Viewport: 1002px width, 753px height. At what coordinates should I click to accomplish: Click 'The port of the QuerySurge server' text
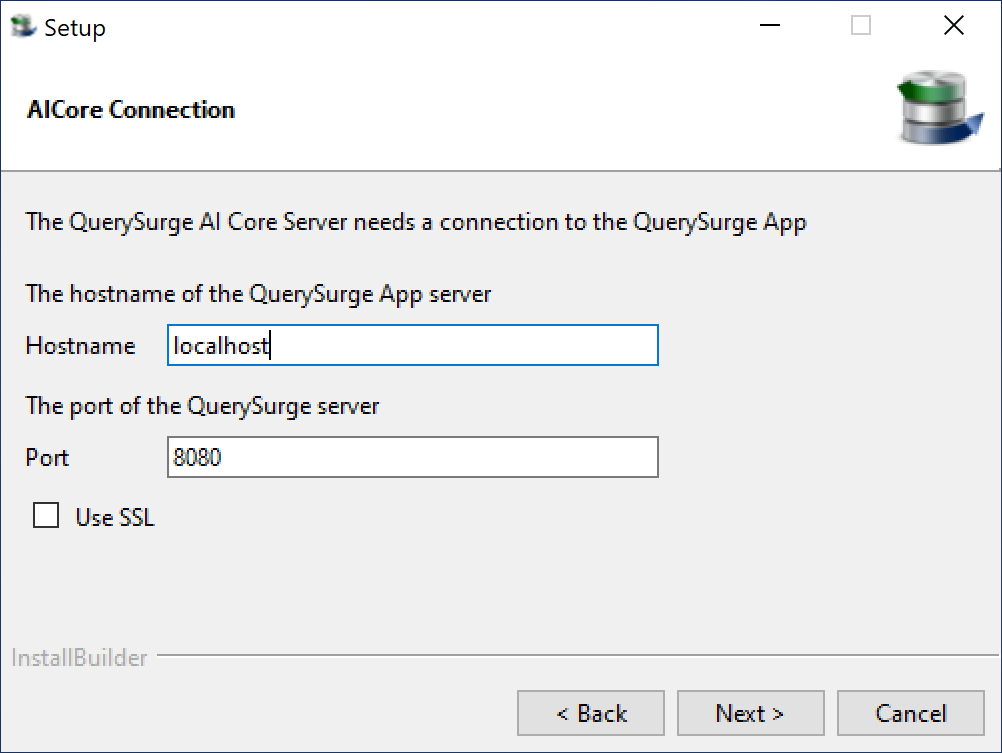pyautogui.click(x=202, y=407)
